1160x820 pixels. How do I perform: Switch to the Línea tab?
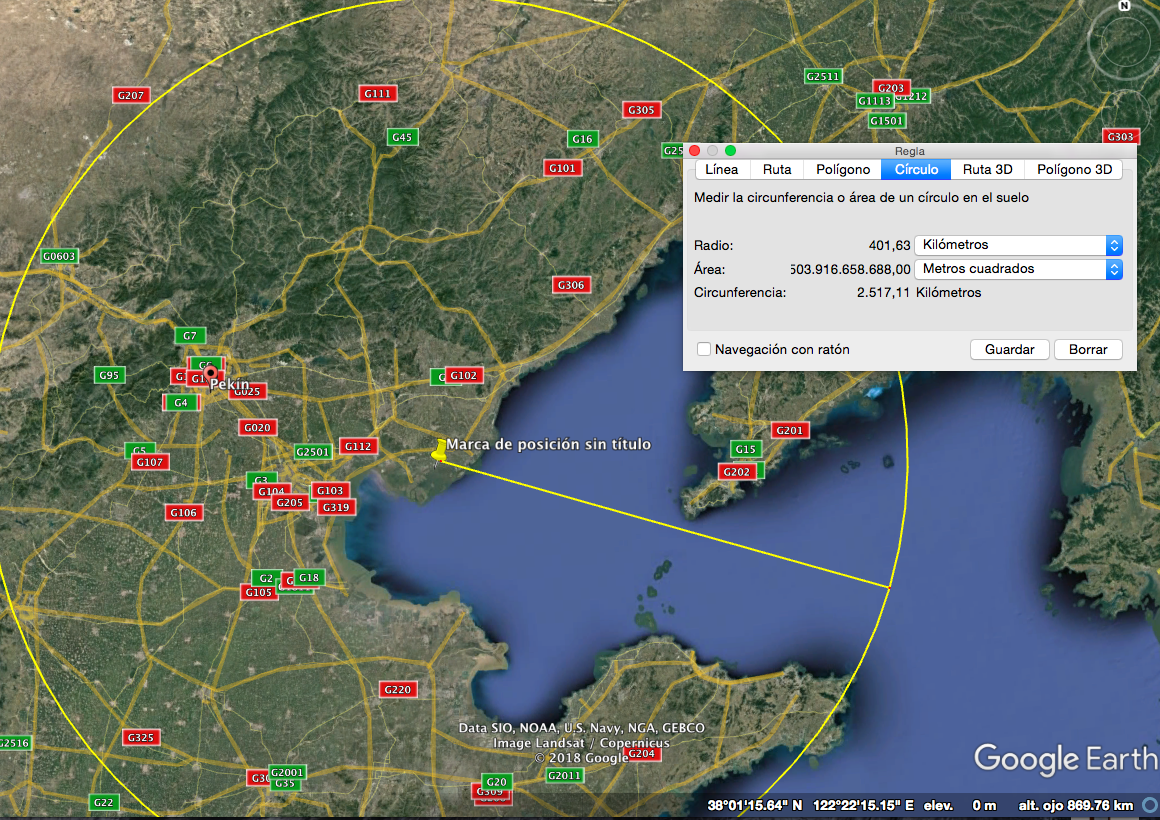coord(721,169)
